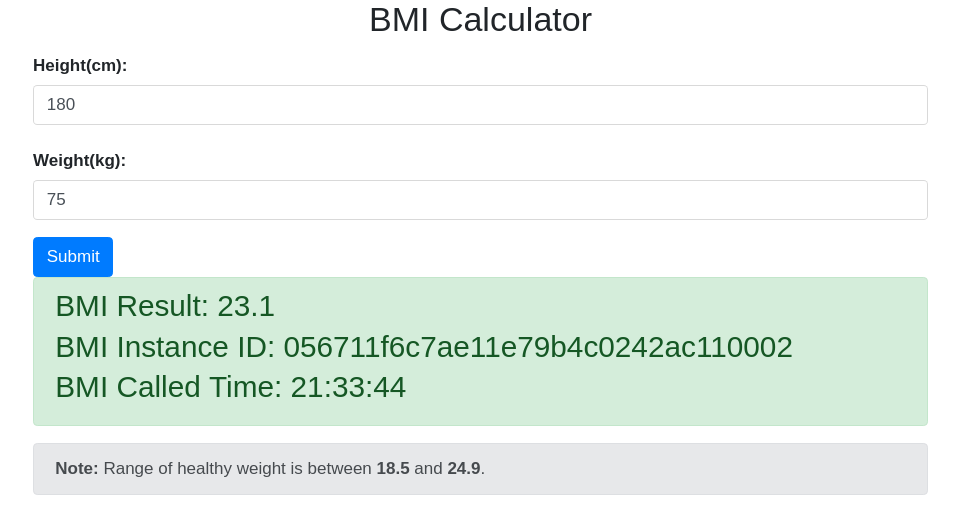Click the Submit button
The width and height of the screenshot is (968, 506).
(x=73, y=257)
